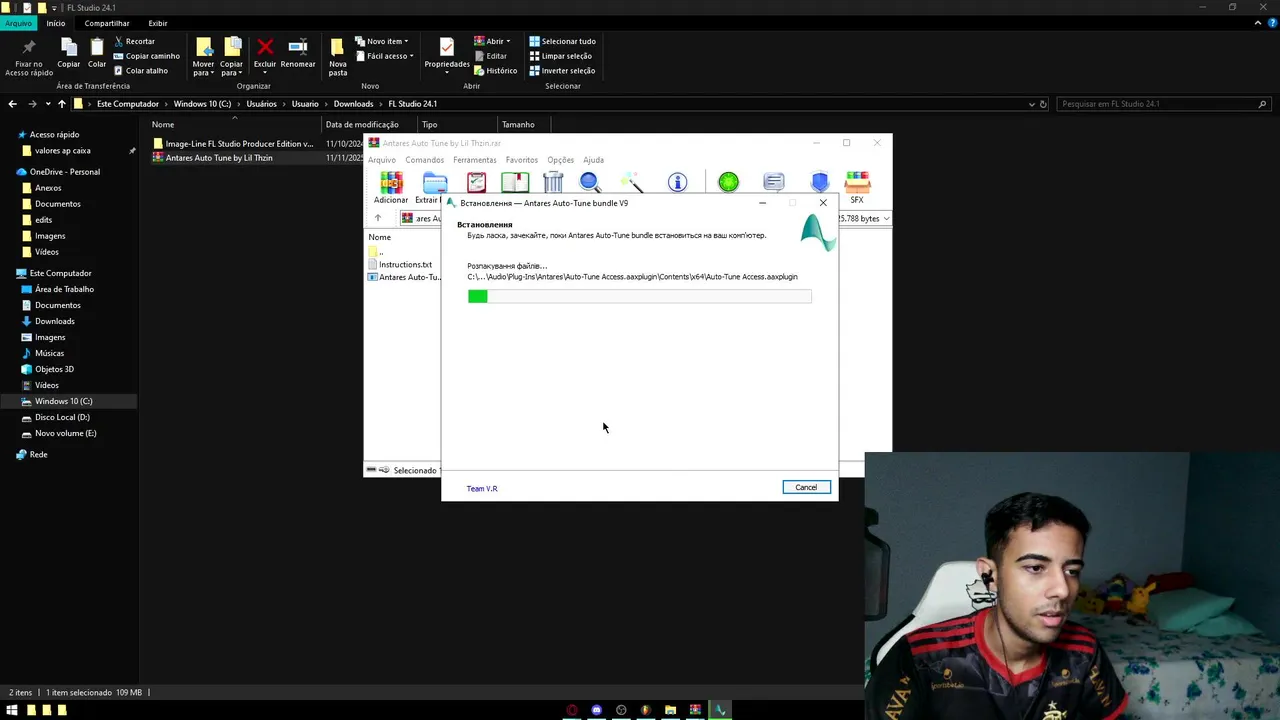This screenshot has width=1280, height=720.
Task: Click the installer's green progress bar
Action: coord(477,296)
